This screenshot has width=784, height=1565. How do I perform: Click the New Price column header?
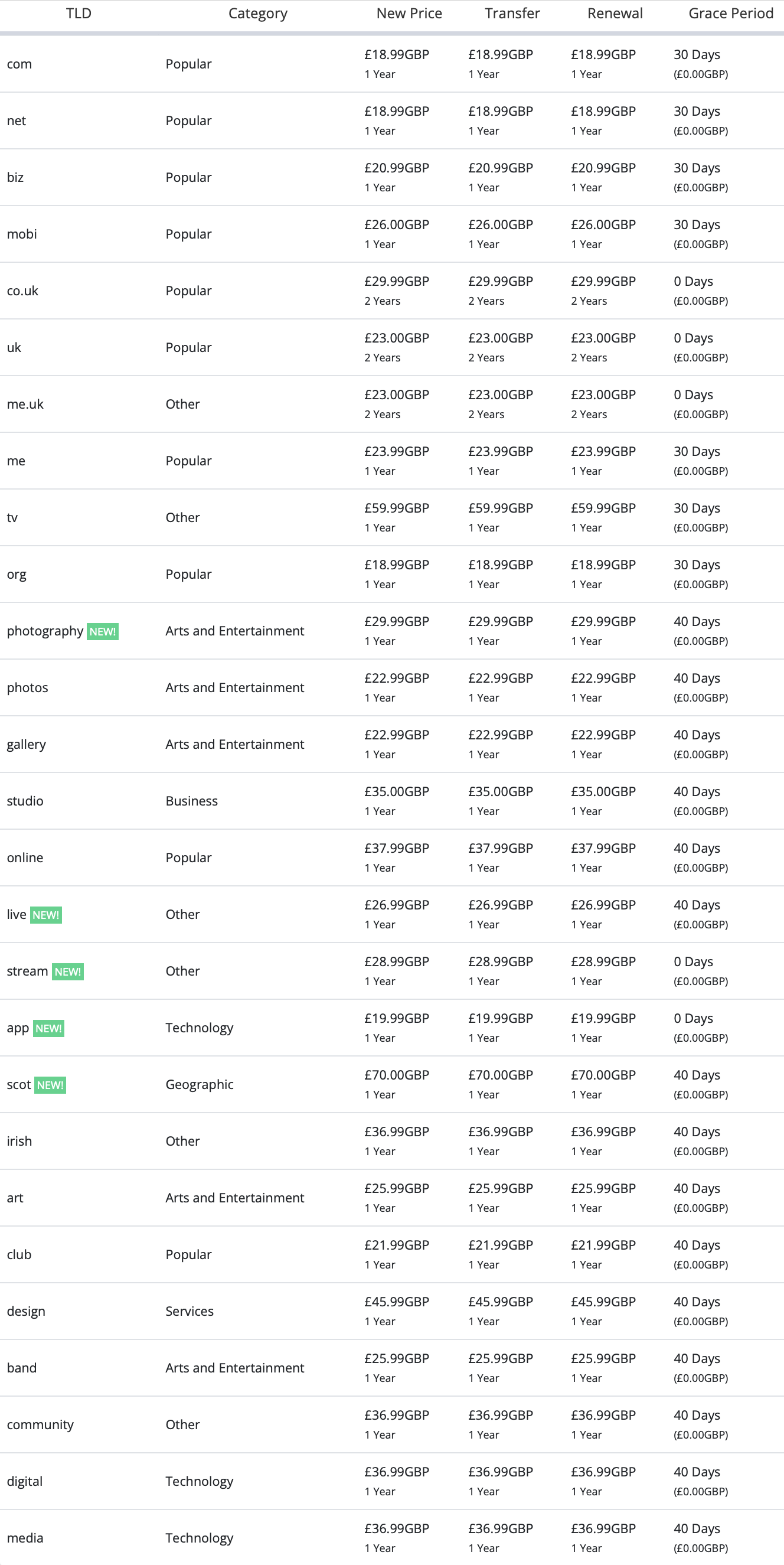[x=409, y=14]
